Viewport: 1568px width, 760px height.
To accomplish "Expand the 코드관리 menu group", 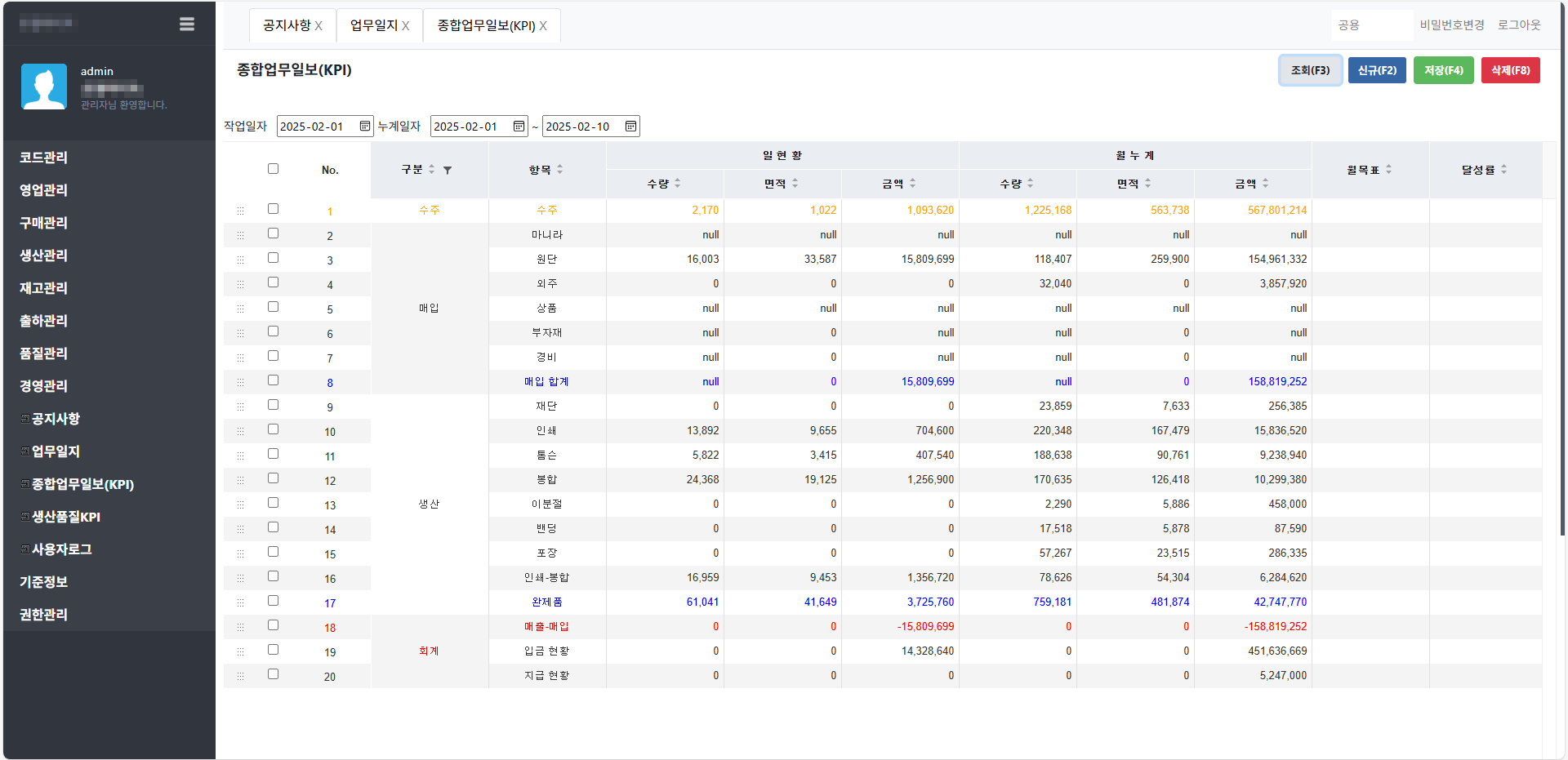I will 44,158.
